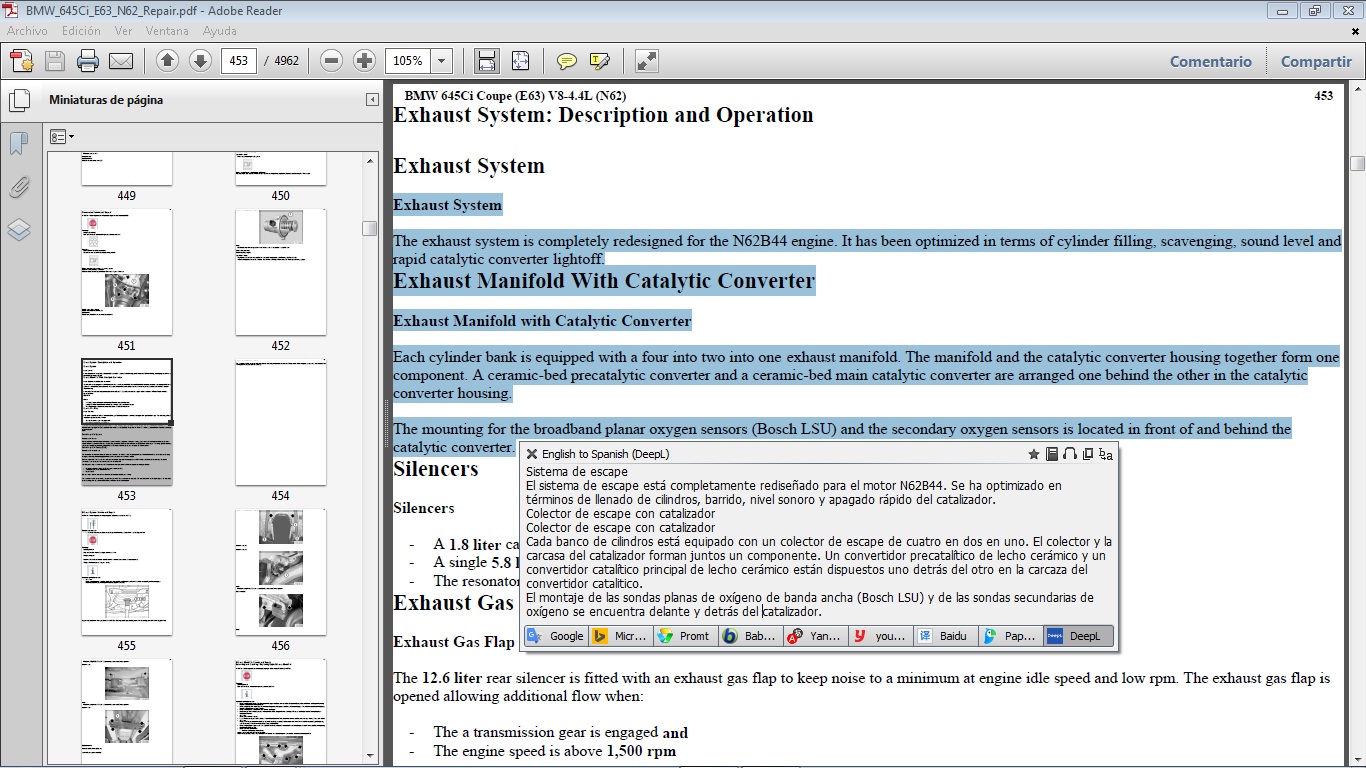The width and height of the screenshot is (1366, 768).
Task: Click the DeepL translator tab
Action: [x=1077, y=636]
